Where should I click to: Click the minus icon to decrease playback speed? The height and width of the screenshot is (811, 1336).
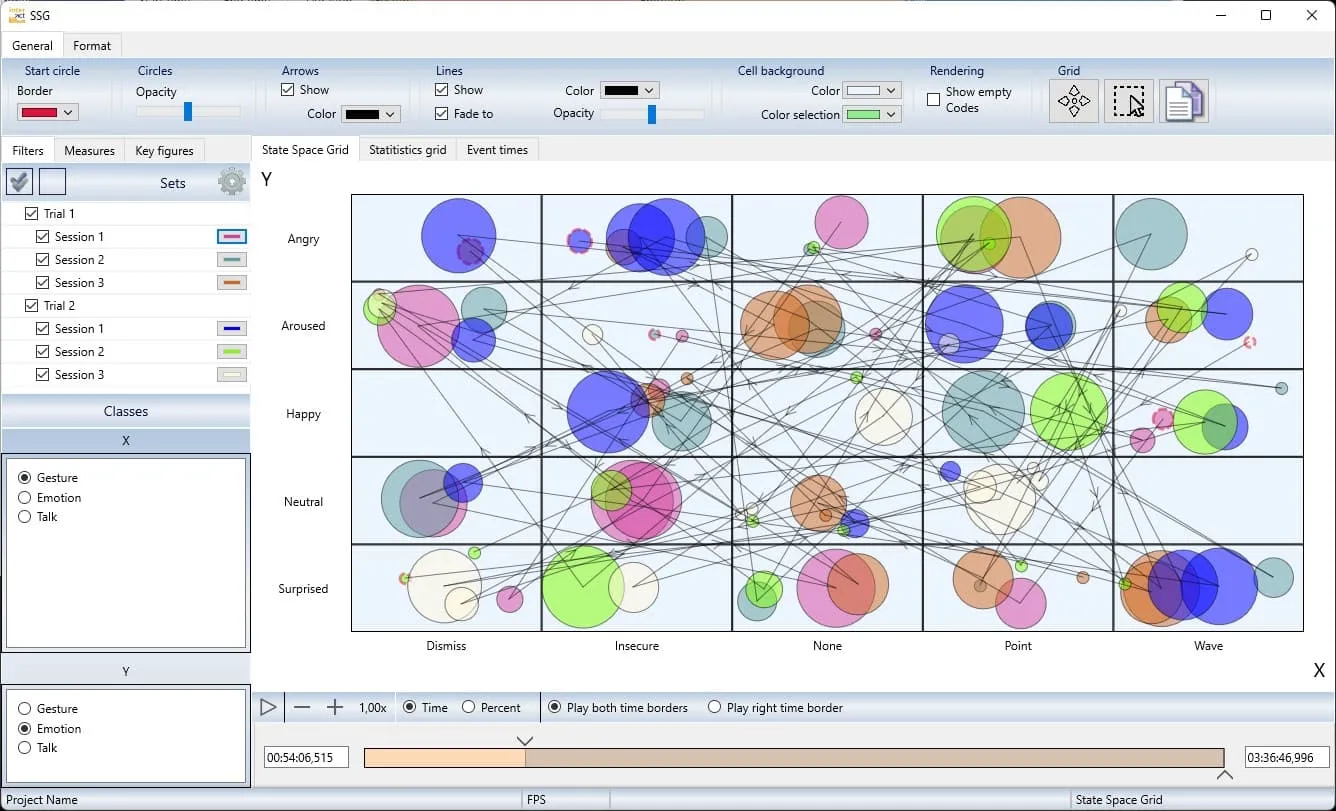pyautogui.click(x=302, y=707)
